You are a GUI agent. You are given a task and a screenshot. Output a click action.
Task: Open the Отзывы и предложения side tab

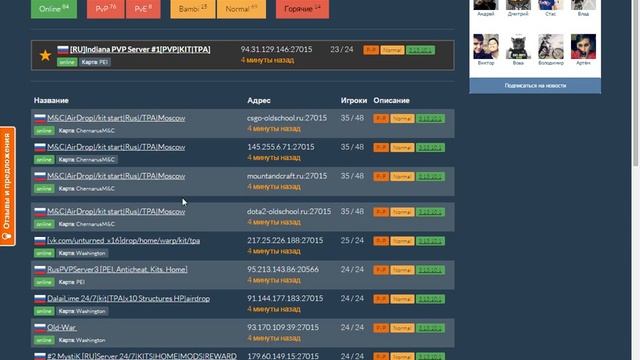click(x=8, y=186)
